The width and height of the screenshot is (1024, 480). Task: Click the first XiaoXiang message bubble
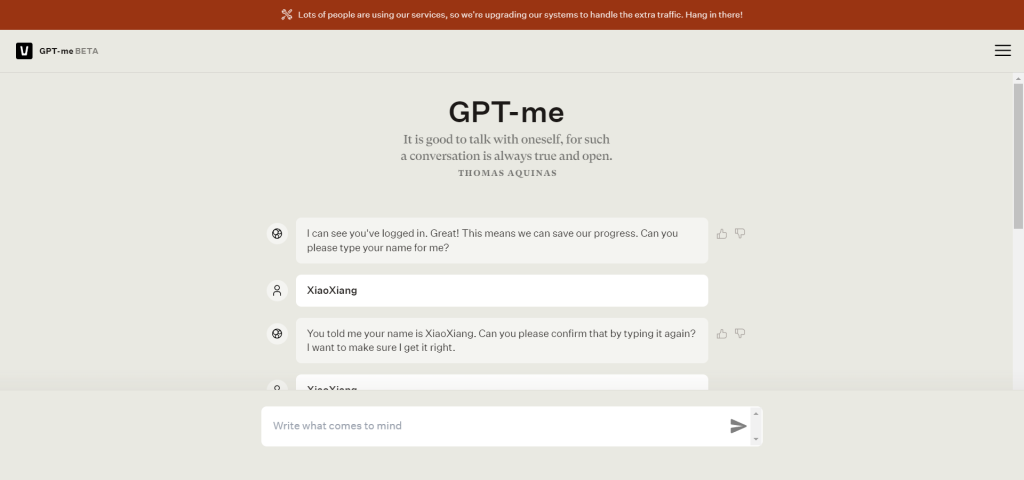coord(502,291)
